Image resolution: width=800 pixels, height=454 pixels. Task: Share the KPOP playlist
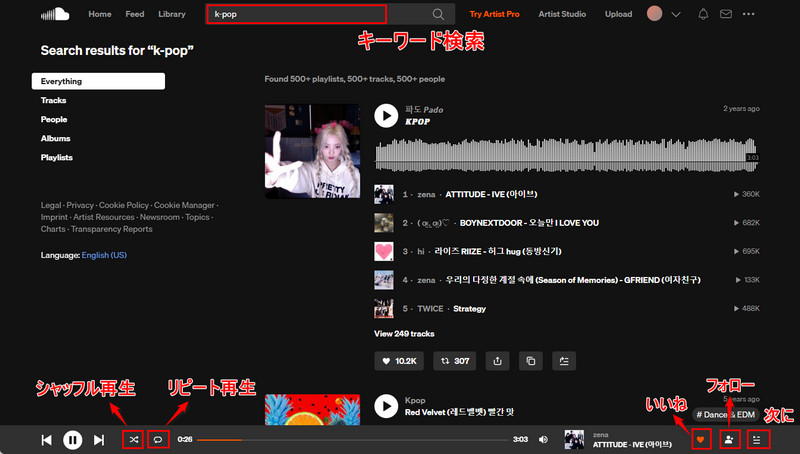coord(497,361)
